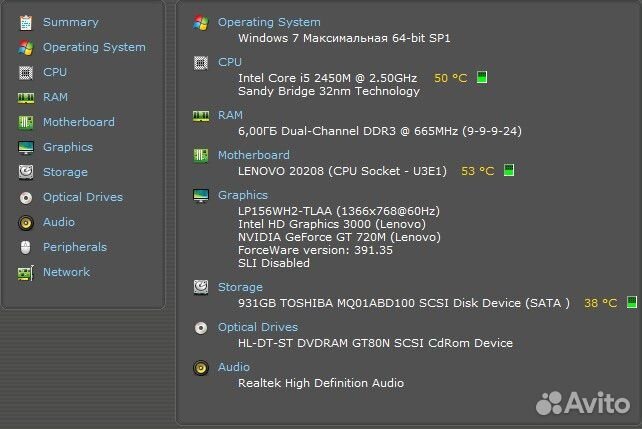This screenshot has width=642, height=429.
Task: Click the CPU chip icon in summary panel
Action: click(x=201, y=63)
